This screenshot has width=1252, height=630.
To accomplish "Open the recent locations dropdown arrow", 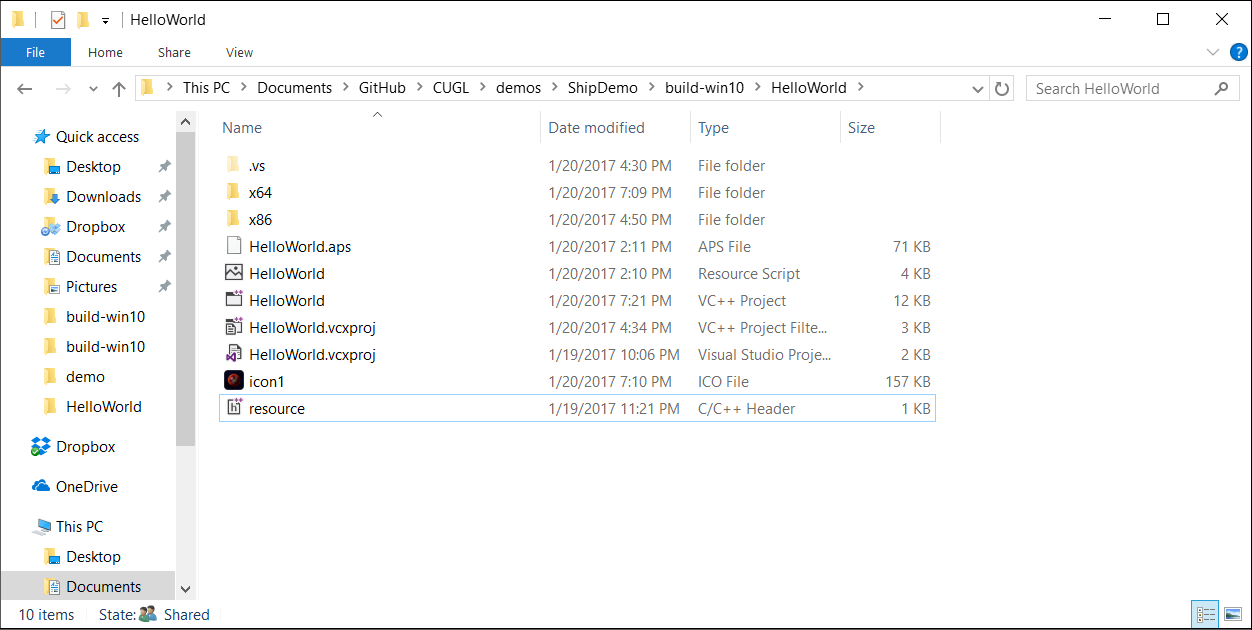I will [x=93, y=88].
